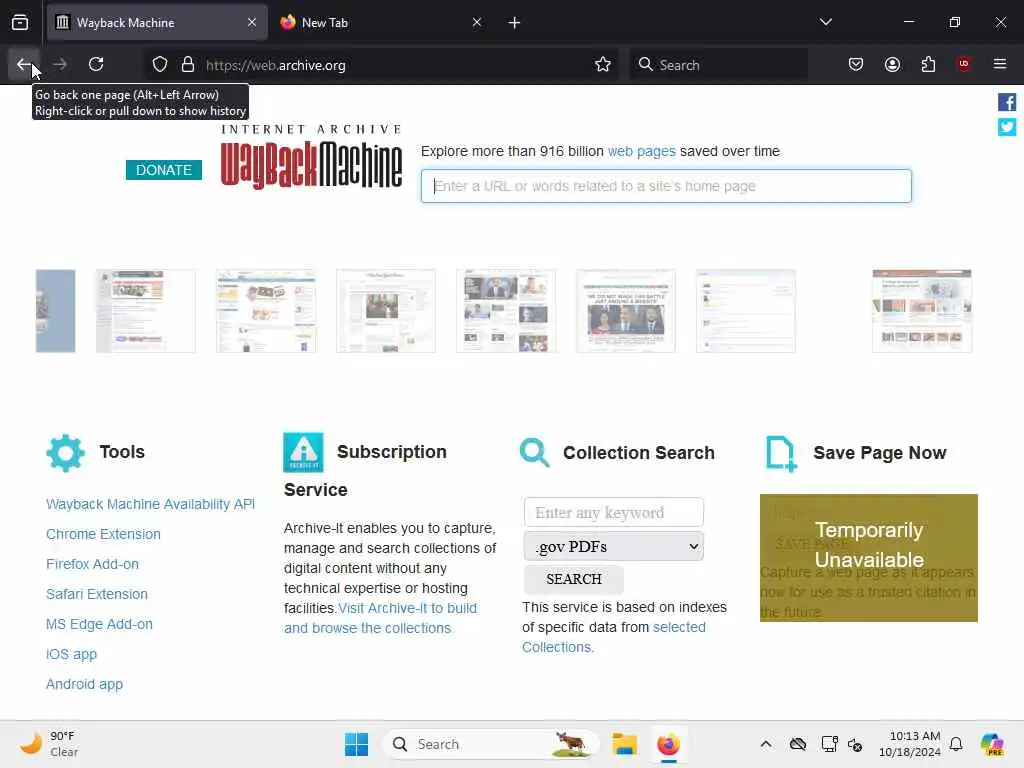Open the Windows Start menu
Viewport: 1024px width, 768px height.
click(x=357, y=744)
